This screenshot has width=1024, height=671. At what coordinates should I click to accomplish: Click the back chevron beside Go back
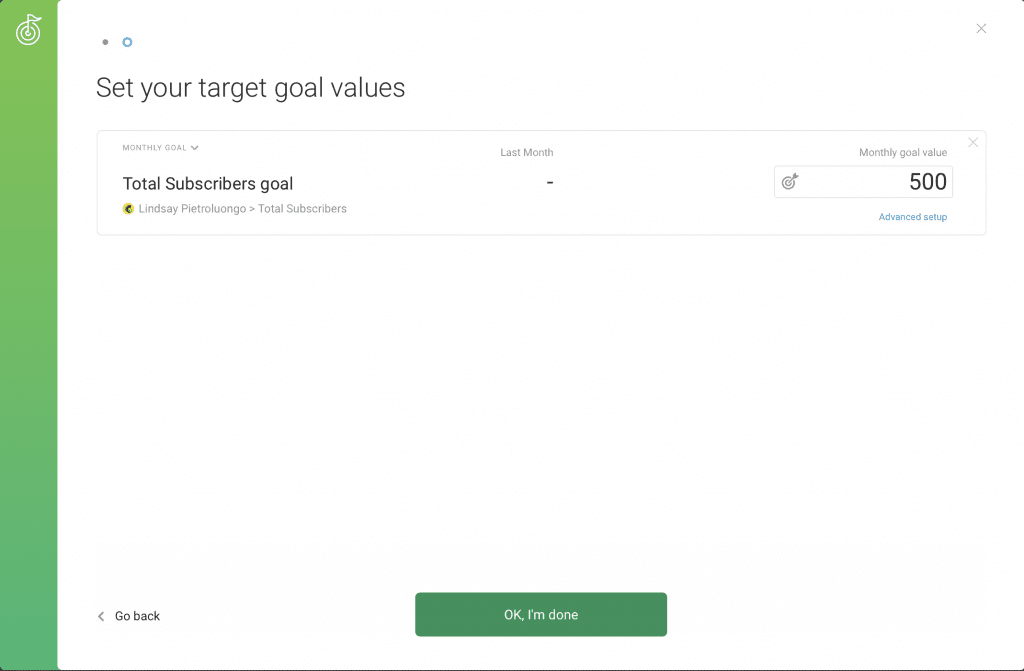pyautogui.click(x=100, y=616)
